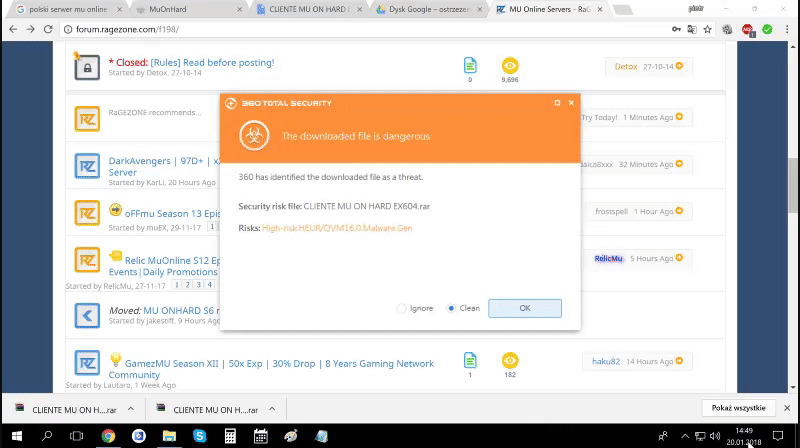Select the Clean radio option
Screen dimensions: 800x448
tap(451, 308)
